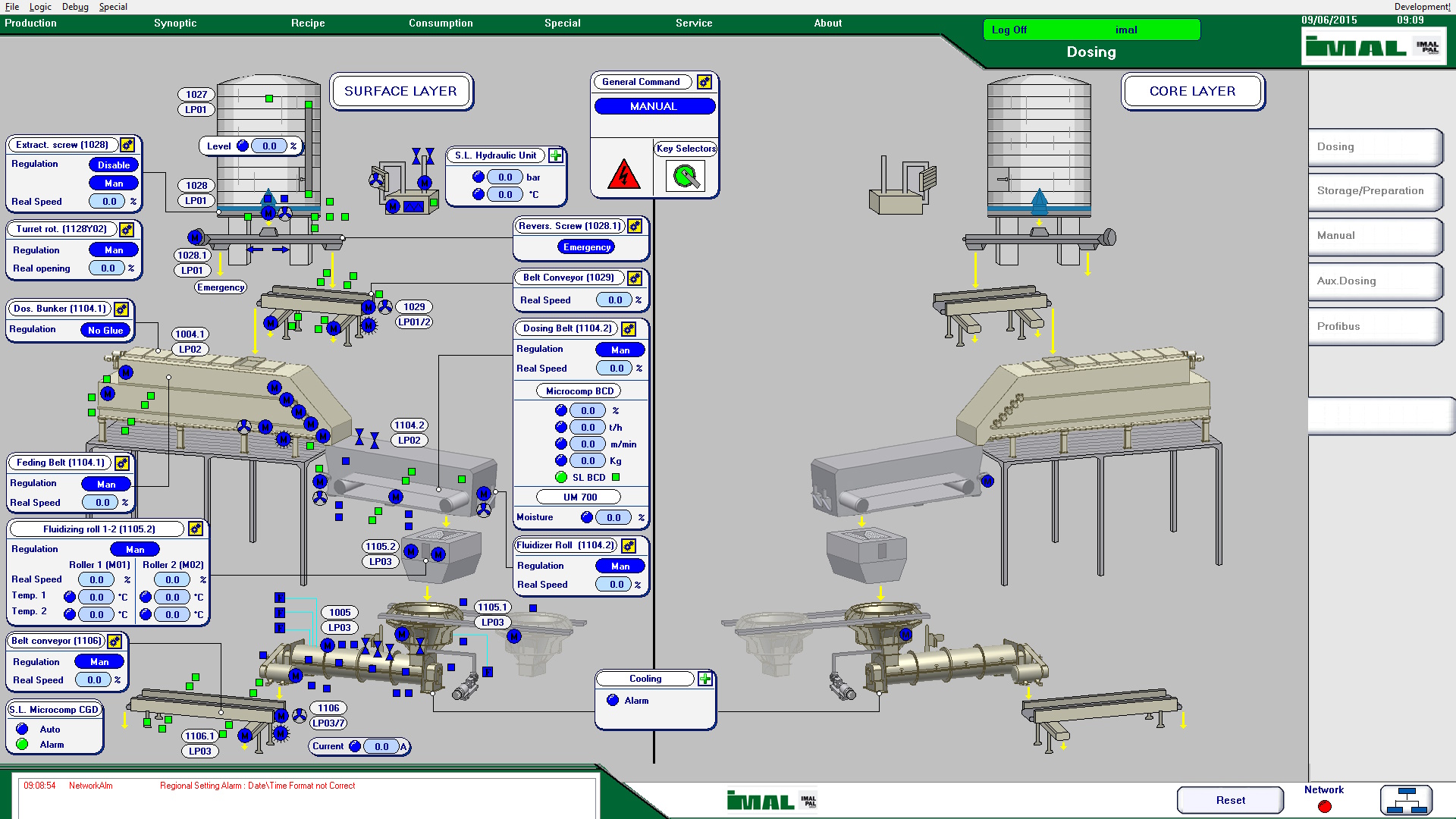Click Belt Conveyor (1029) settings gear icon

(x=635, y=278)
